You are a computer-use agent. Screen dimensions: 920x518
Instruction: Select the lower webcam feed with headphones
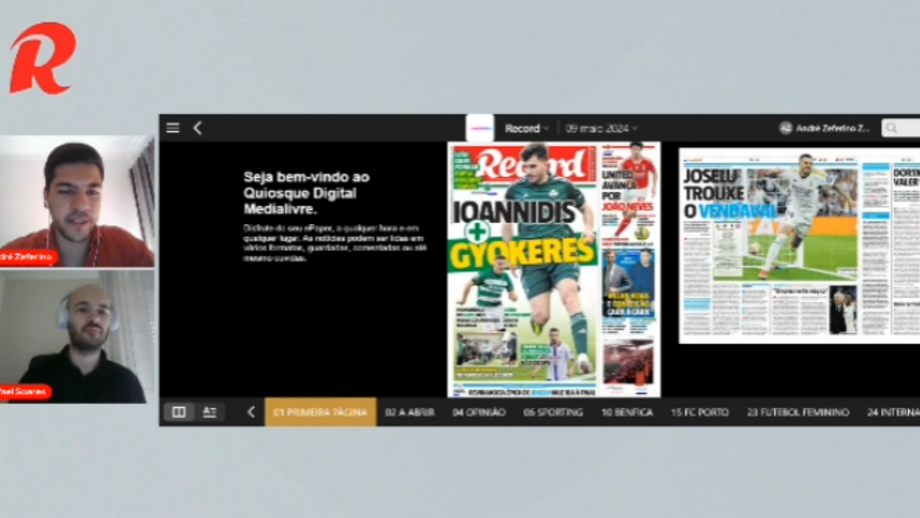(77, 337)
